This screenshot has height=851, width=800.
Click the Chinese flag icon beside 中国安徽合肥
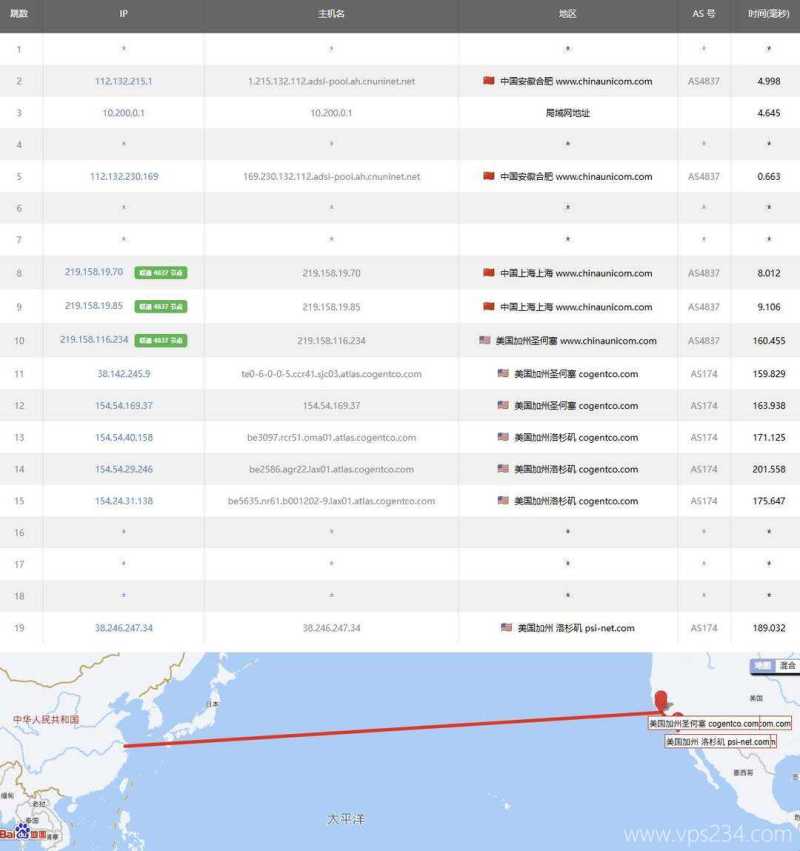click(x=487, y=81)
